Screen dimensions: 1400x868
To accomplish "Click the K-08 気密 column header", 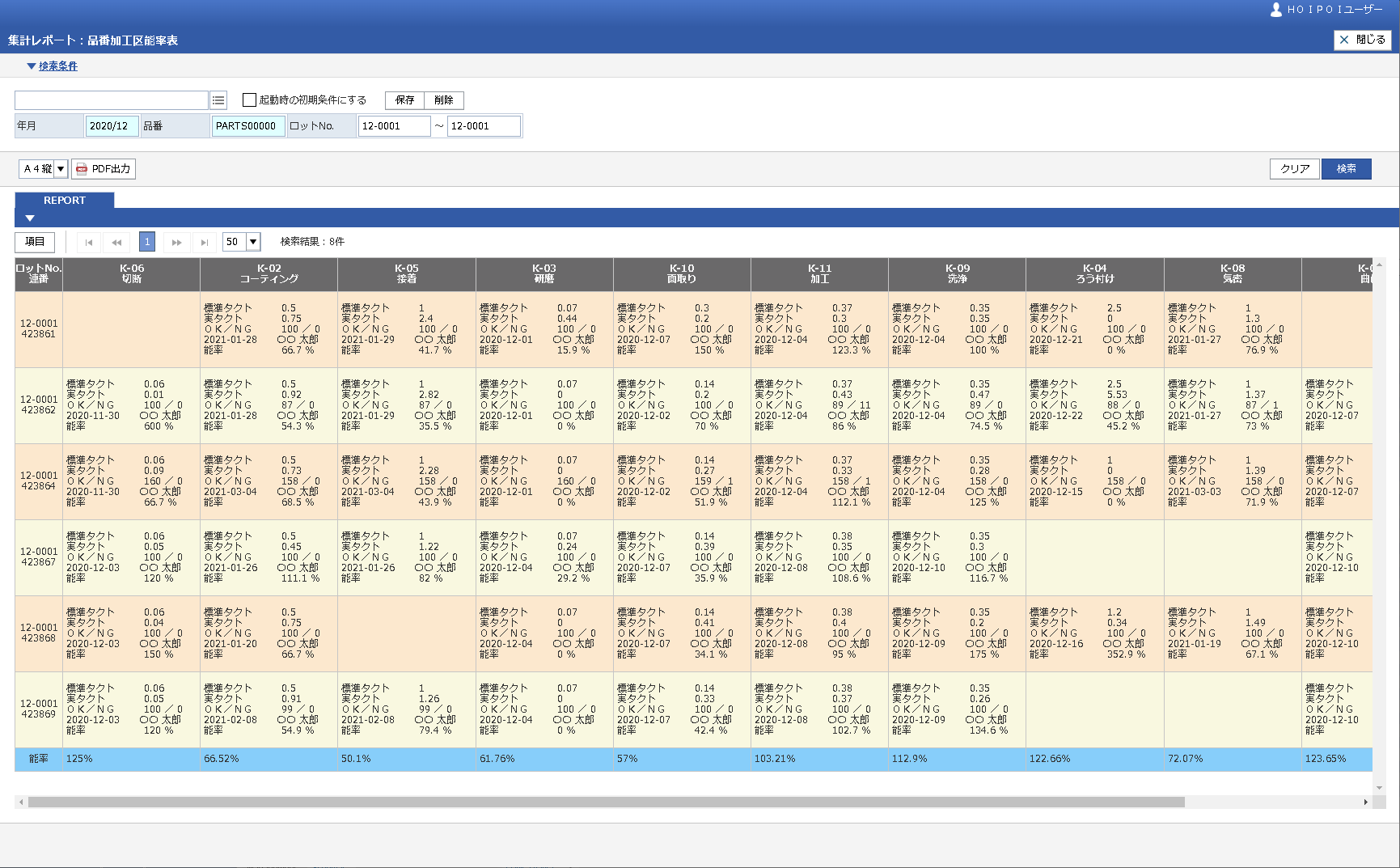I will (1233, 274).
